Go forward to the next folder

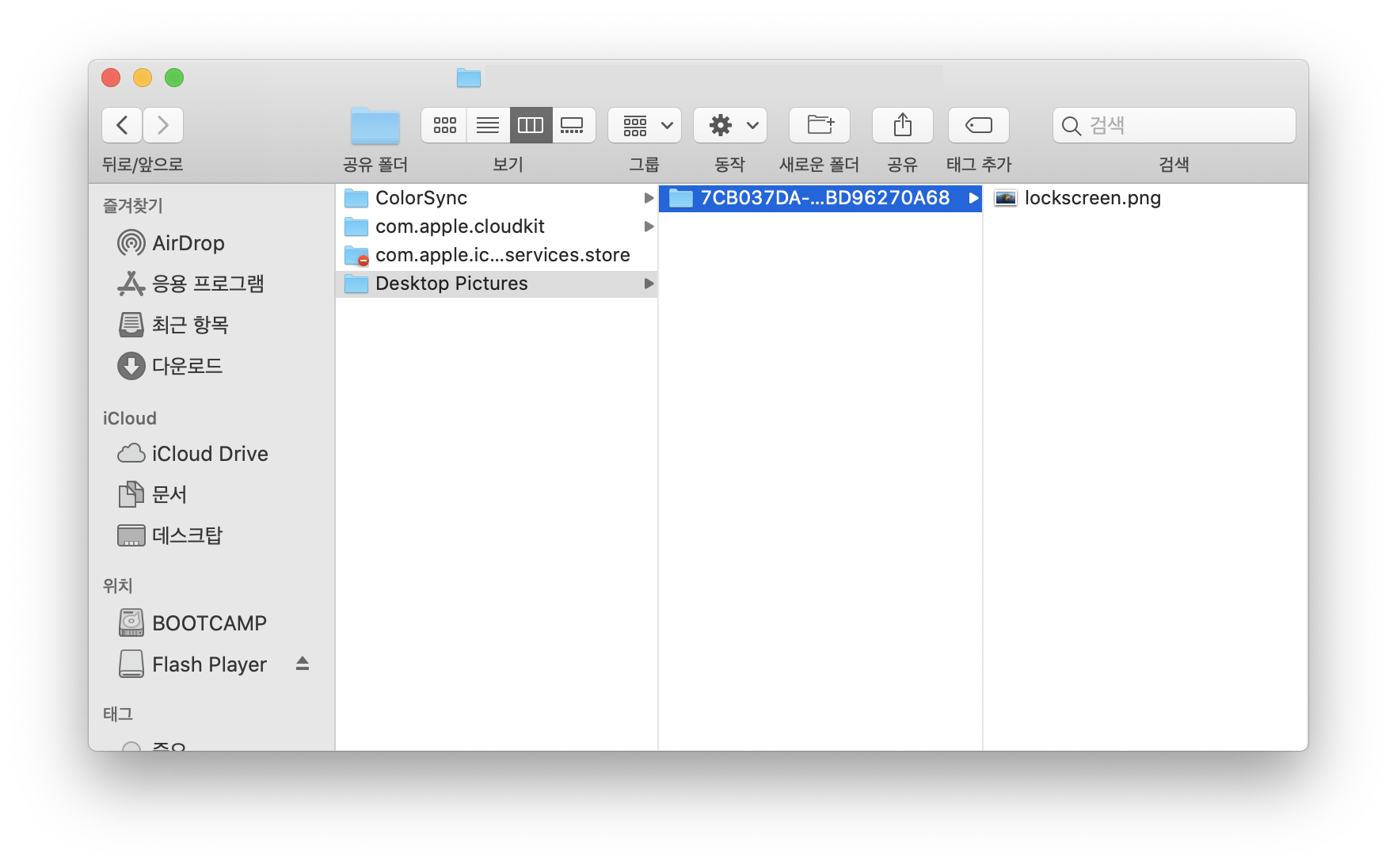click(x=163, y=125)
